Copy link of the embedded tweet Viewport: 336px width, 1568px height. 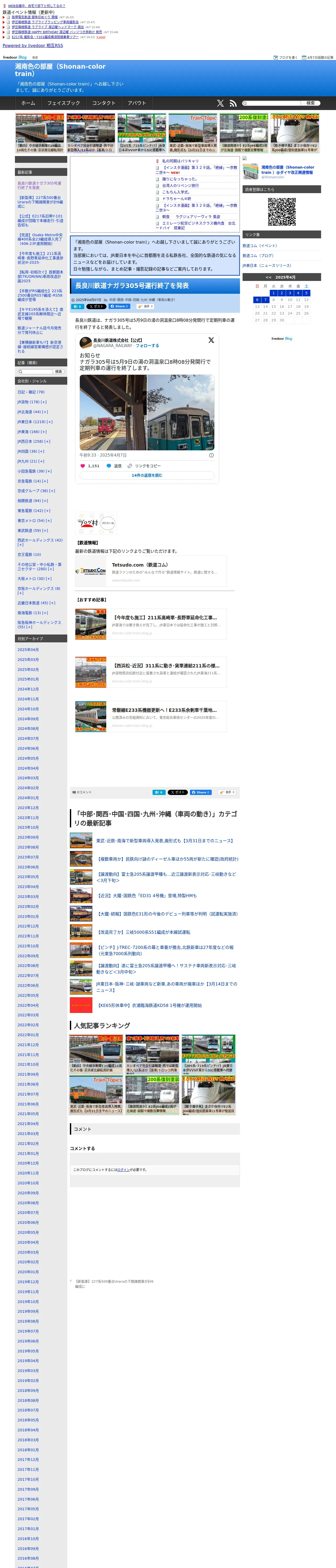point(144,466)
